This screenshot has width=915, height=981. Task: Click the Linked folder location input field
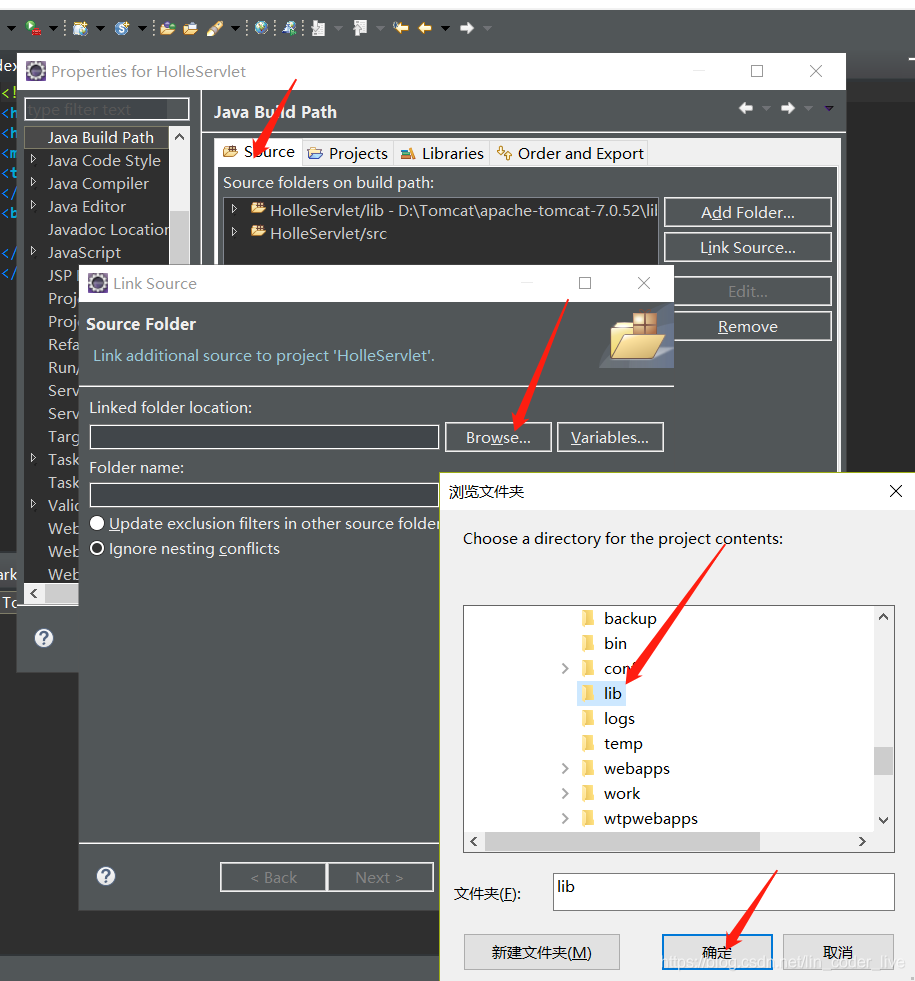coord(264,437)
